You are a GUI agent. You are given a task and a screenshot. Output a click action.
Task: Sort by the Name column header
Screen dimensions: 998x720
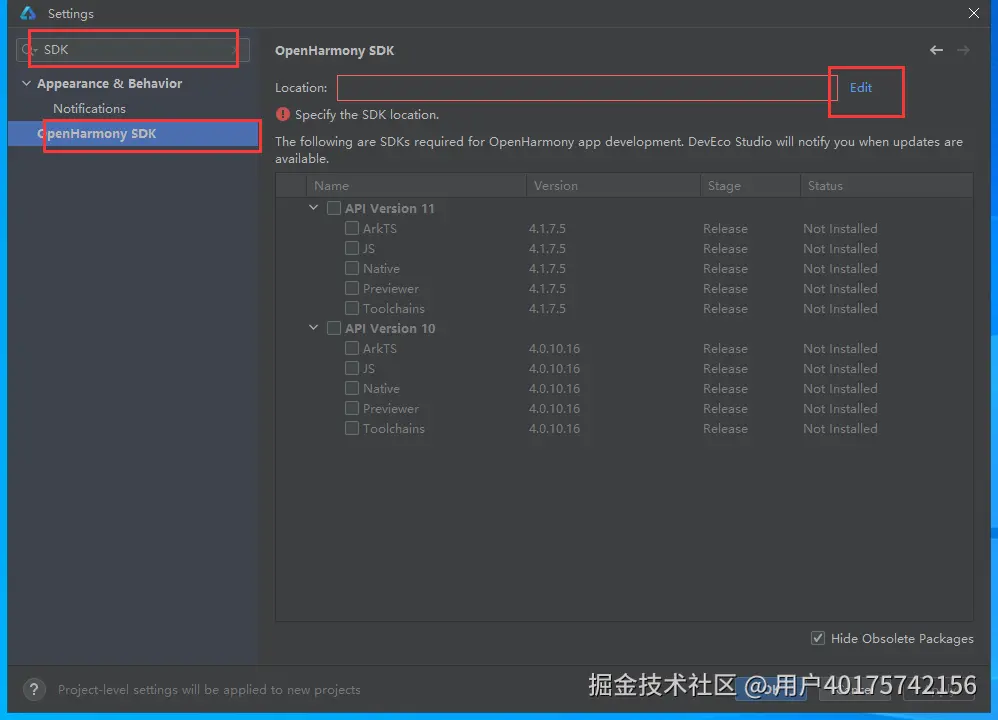416,185
